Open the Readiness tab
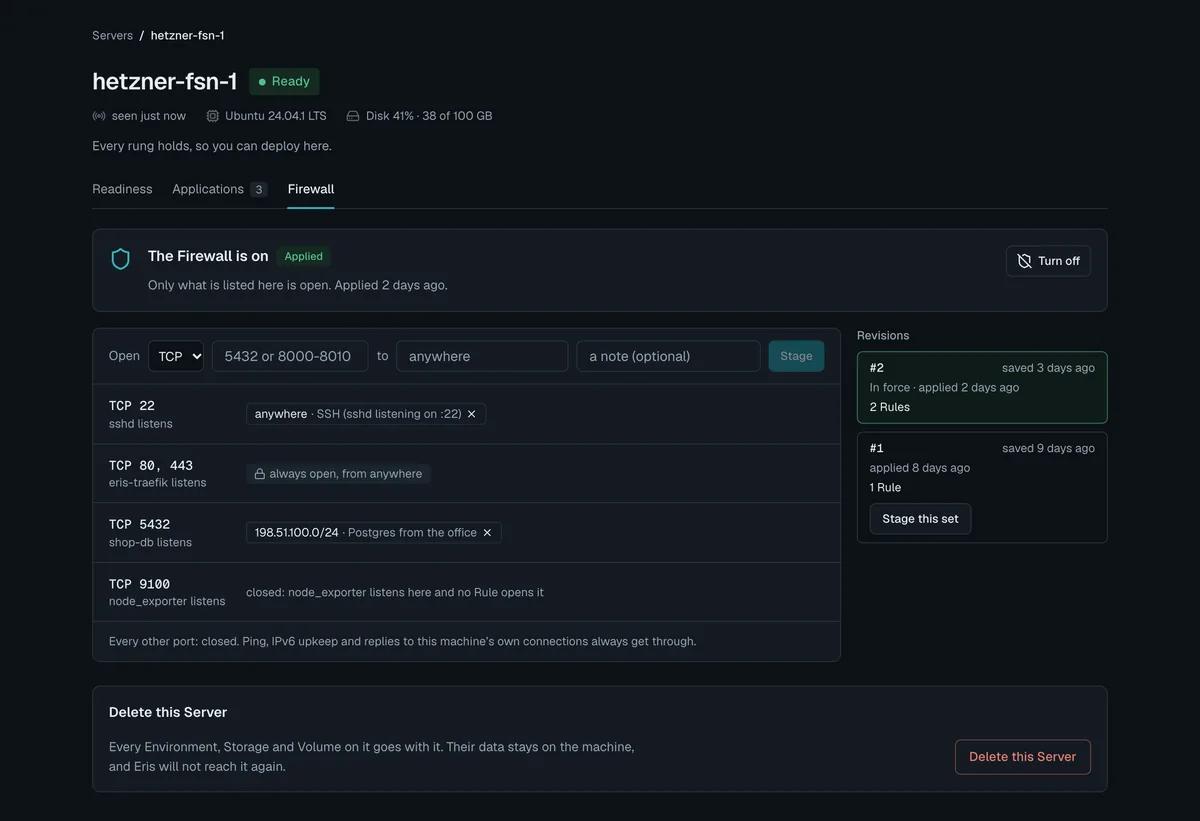The width and height of the screenshot is (1200, 821). (x=122, y=189)
